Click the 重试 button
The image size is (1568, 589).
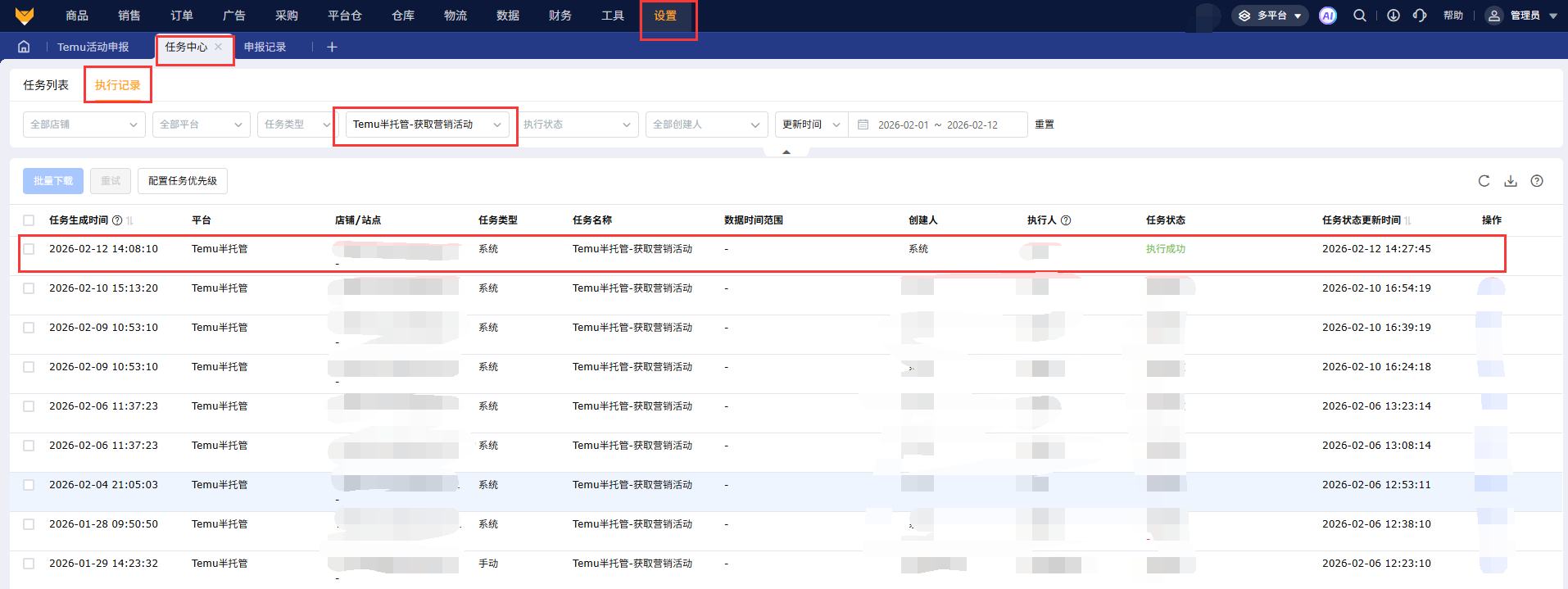[111, 181]
